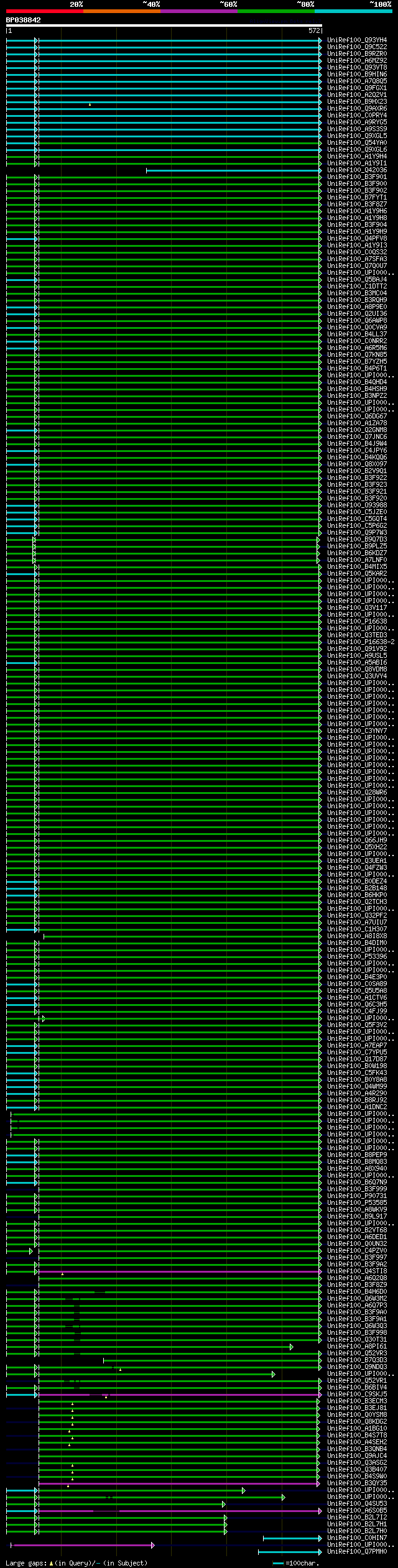Select label UniRef100_O93988
Image resolution: width=398 pixels, height=1568 pixels.
coord(357,505)
